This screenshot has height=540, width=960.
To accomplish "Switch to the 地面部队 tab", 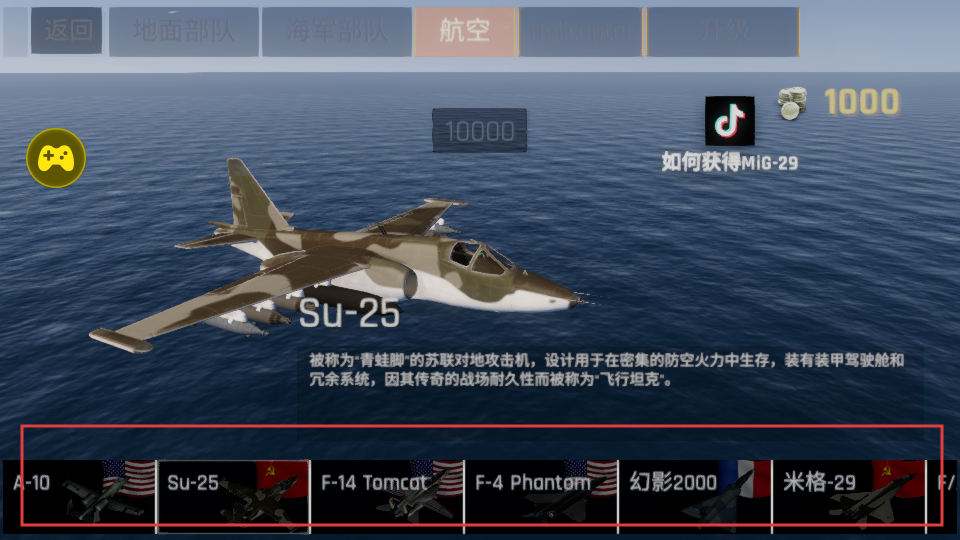I will (184, 31).
